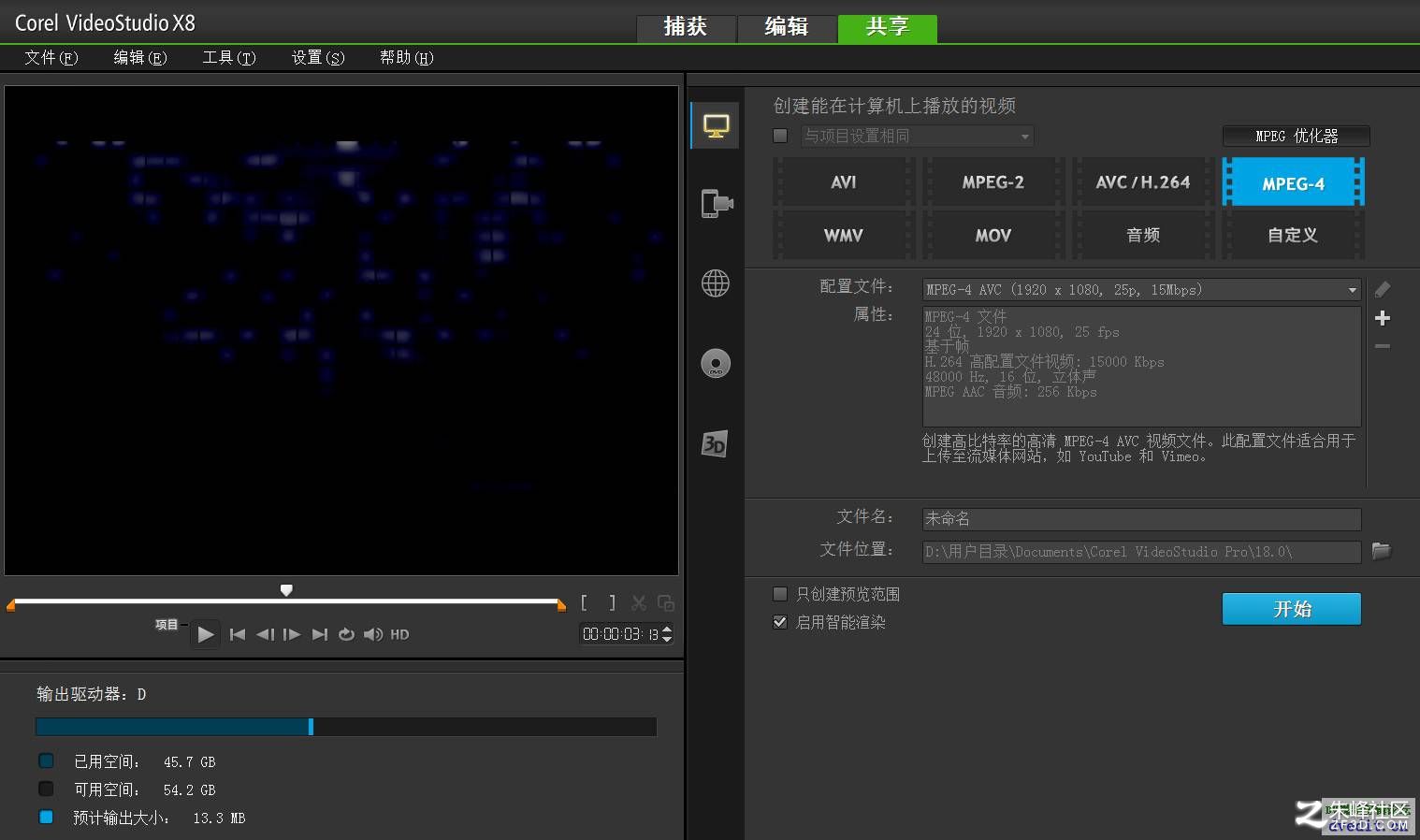The image size is (1420, 840).
Task: Click the orange trim-start marker
Action: [x=11, y=606]
